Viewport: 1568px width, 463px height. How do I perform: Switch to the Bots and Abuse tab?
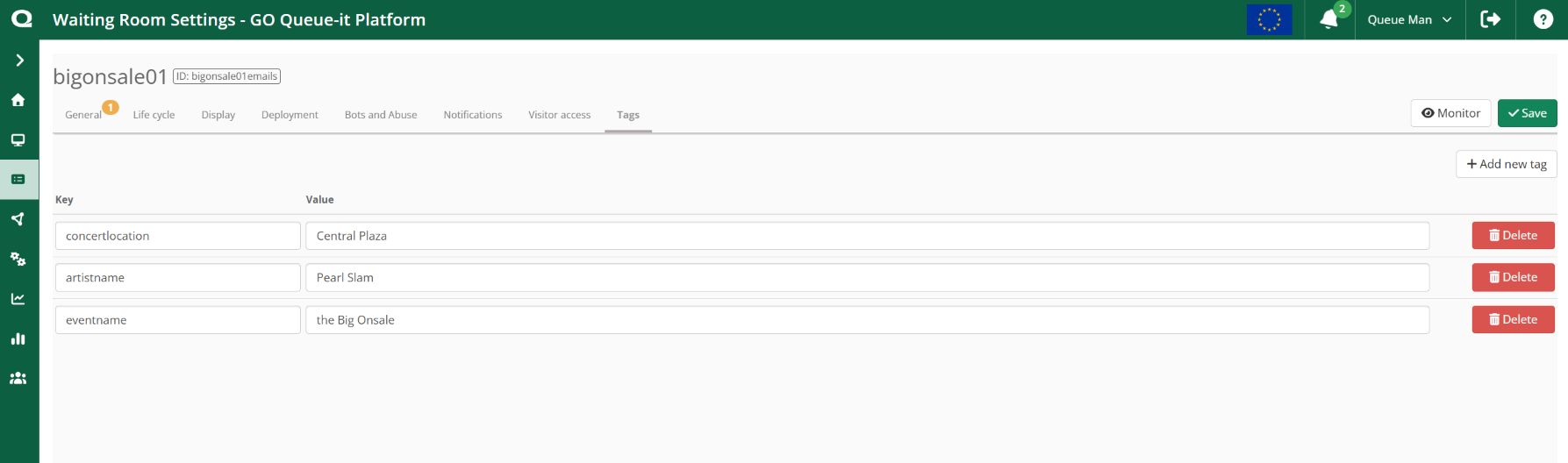[381, 115]
